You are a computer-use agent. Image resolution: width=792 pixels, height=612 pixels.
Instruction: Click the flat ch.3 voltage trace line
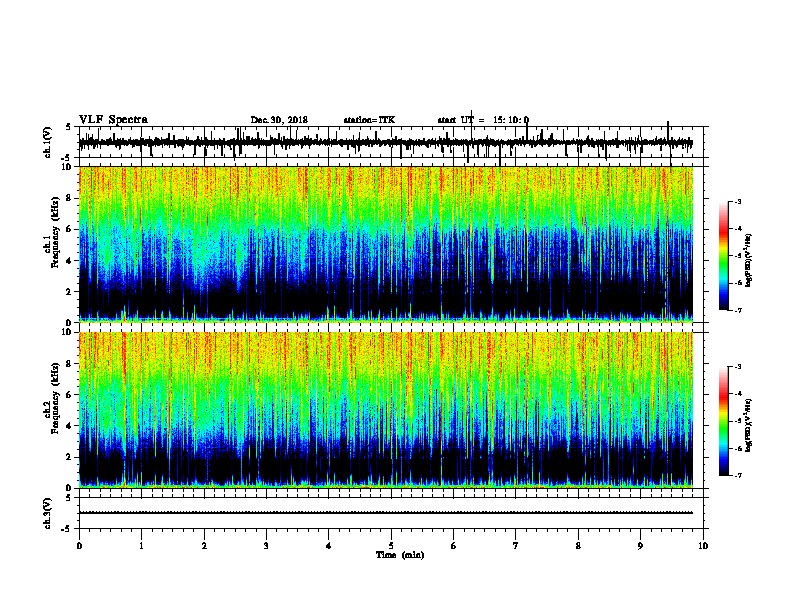pyautogui.click(x=386, y=513)
